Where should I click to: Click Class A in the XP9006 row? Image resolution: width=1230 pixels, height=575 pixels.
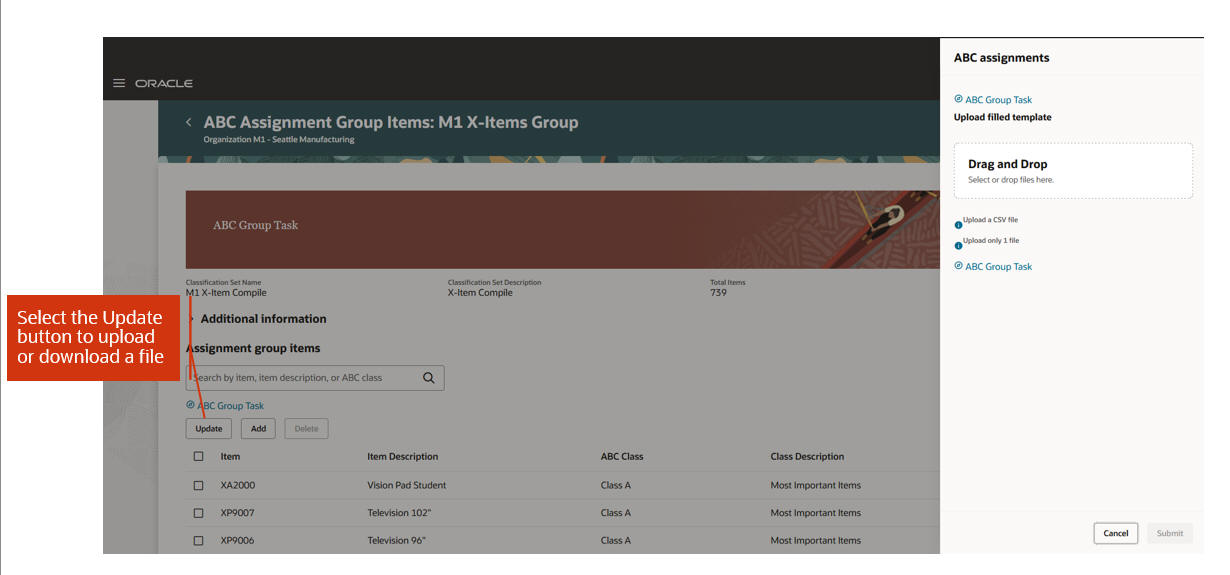[x=616, y=540]
